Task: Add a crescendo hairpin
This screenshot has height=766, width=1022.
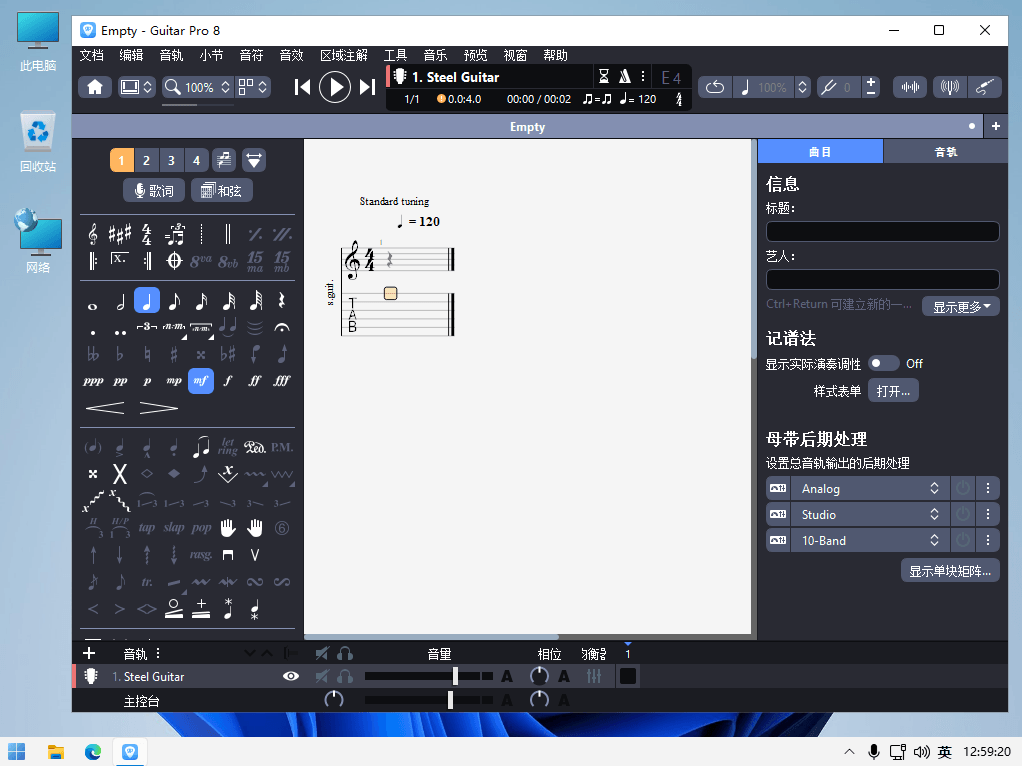Action: tap(105, 408)
